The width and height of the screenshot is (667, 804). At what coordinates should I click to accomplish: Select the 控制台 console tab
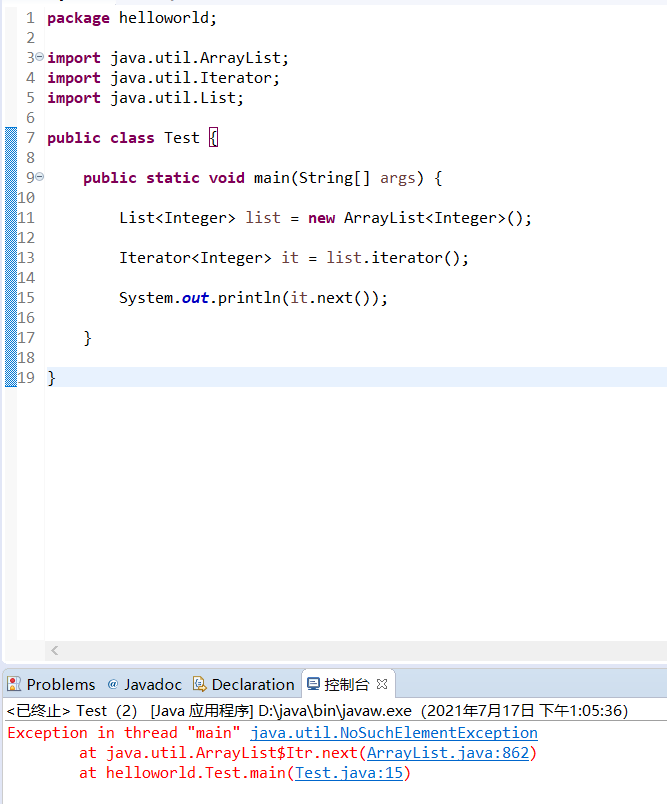(347, 685)
